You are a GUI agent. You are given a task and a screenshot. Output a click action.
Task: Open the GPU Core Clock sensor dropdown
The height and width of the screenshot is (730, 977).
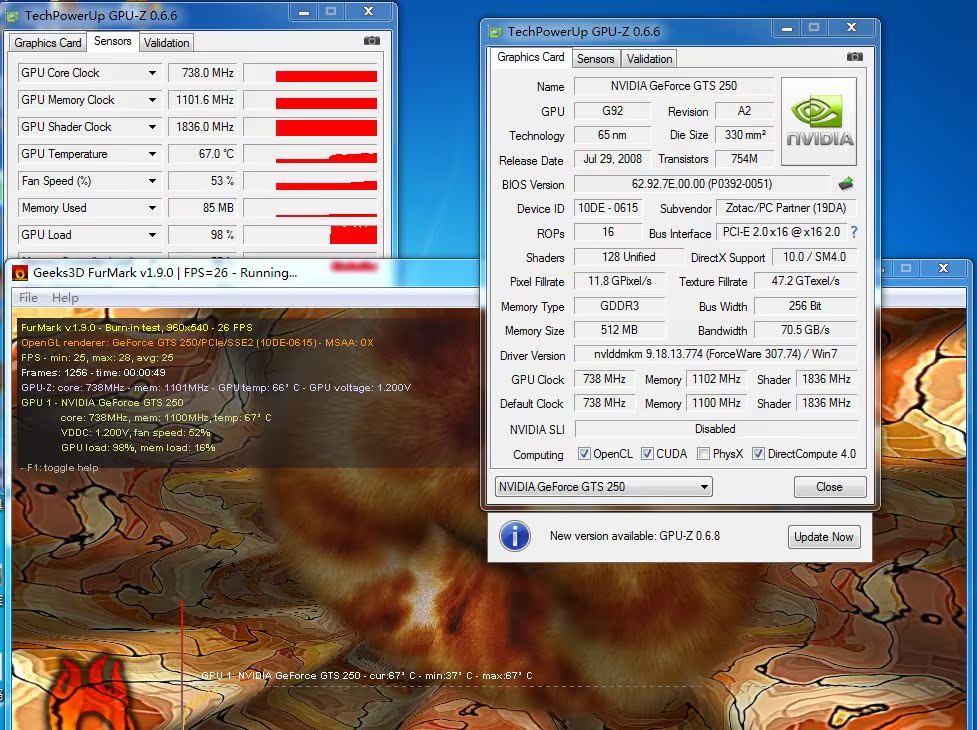tap(152, 73)
